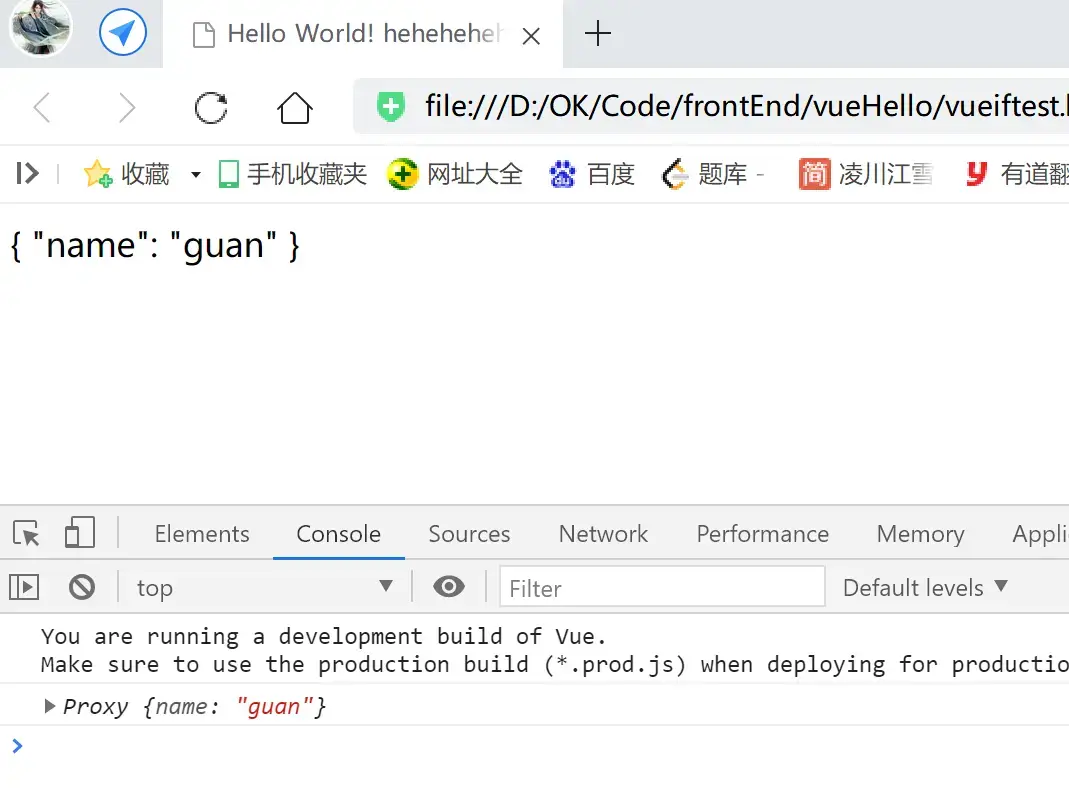Switch to the Sources tab
1069x789 pixels.
click(x=469, y=534)
